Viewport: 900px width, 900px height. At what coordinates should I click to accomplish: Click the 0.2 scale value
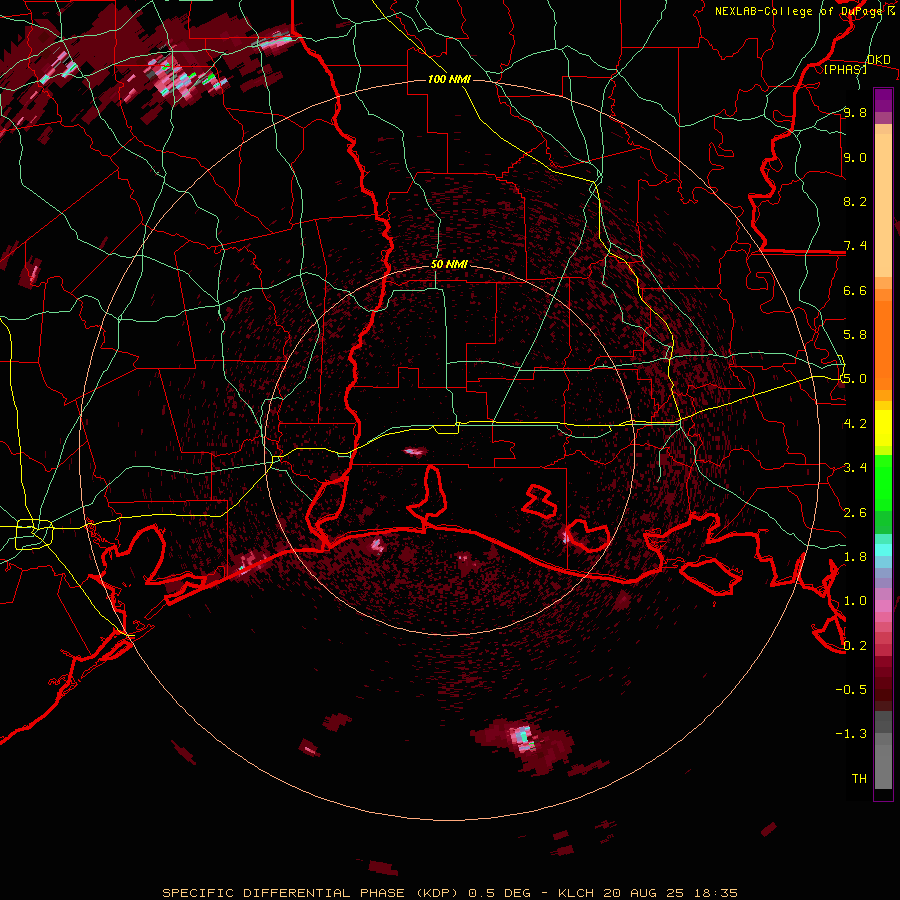(855, 646)
